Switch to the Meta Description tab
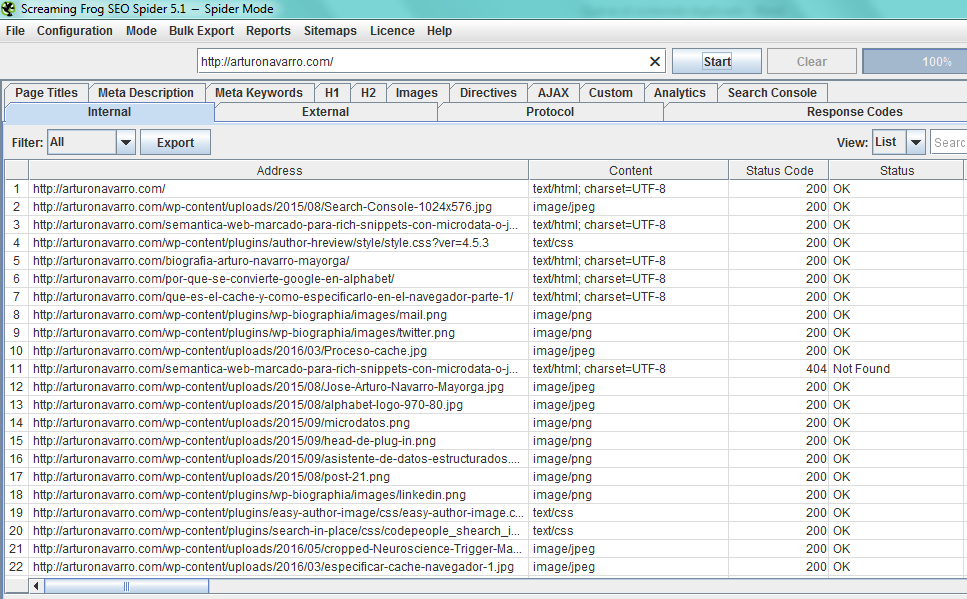Screen dimensions: 967x599 [146, 93]
